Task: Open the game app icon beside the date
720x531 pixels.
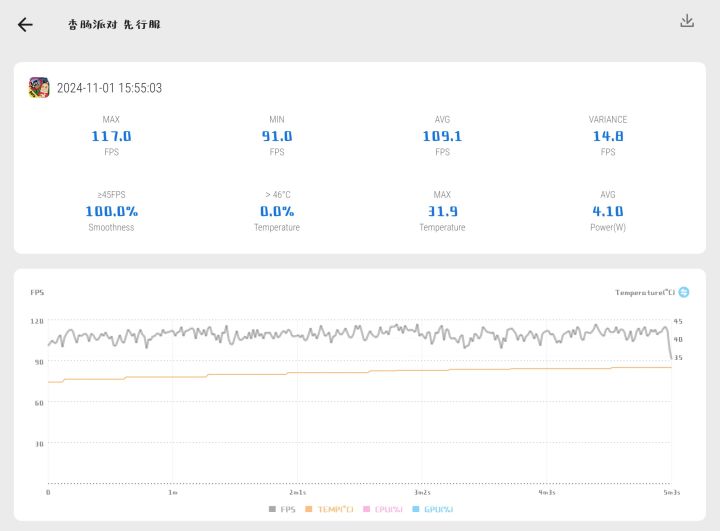Action: (39, 87)
